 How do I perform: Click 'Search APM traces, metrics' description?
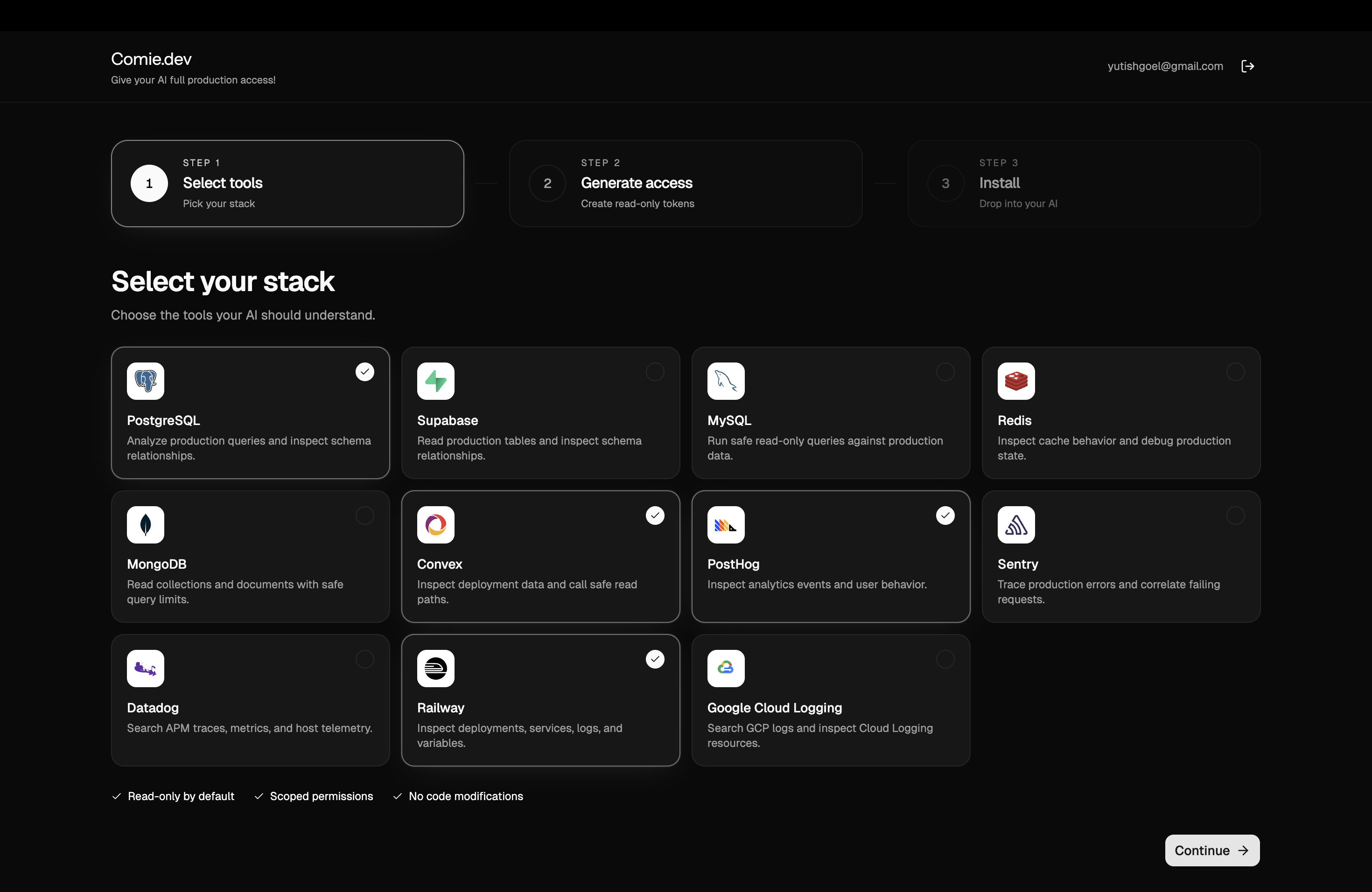click(250, 728)
